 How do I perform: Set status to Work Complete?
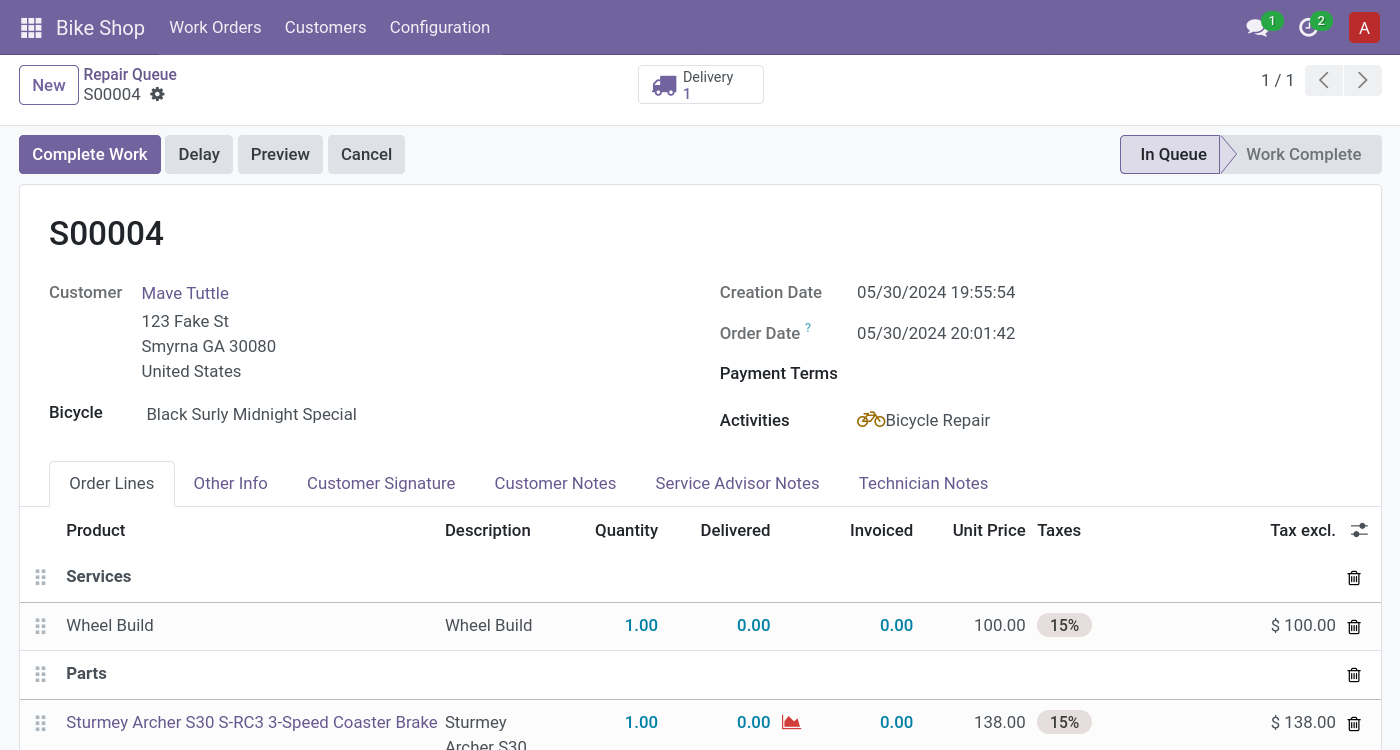coord(1302,155)
